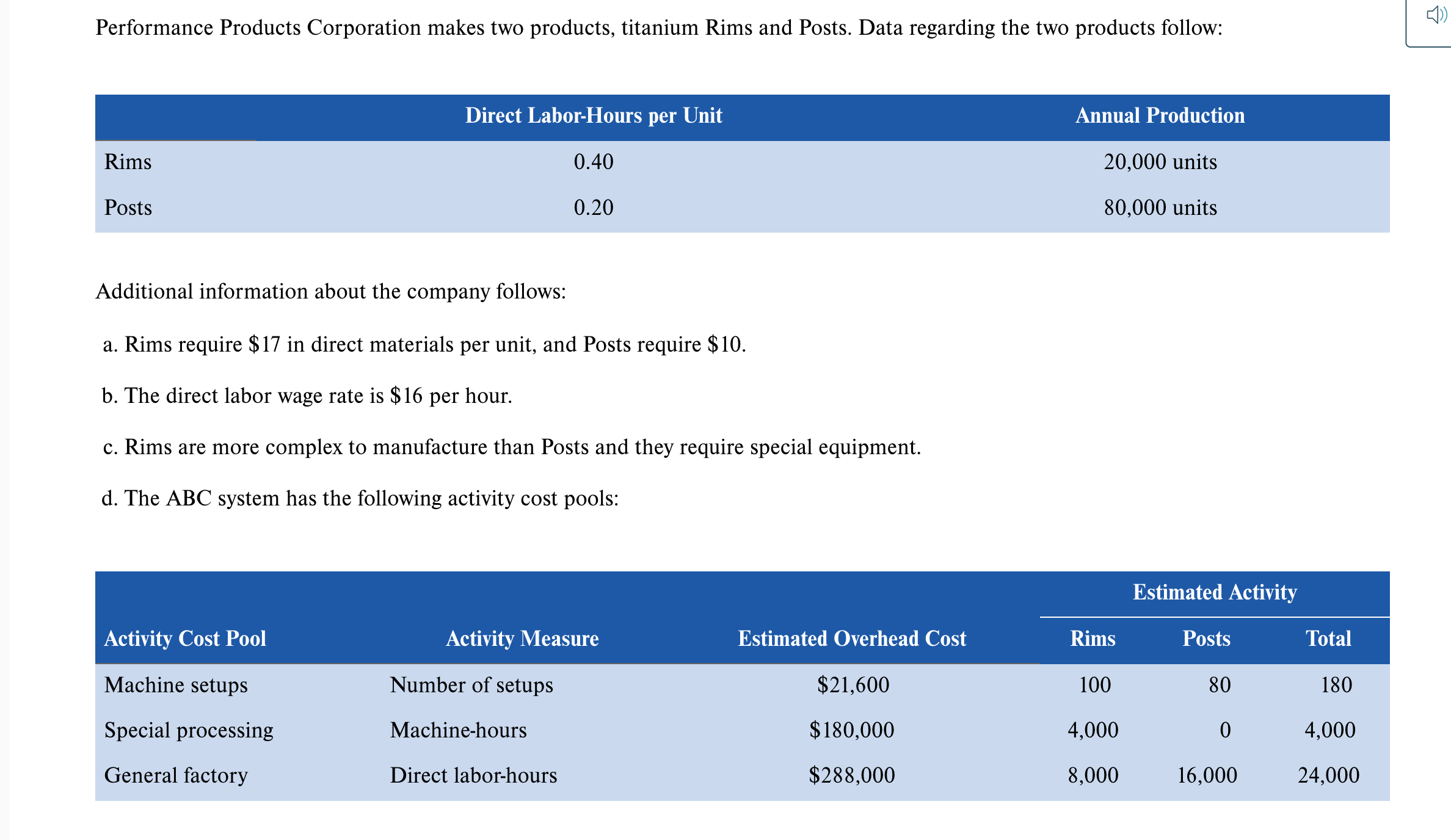Click the $180,000 overhead cost
Screen dimensions: 1451x840
(x=852, y=730)
